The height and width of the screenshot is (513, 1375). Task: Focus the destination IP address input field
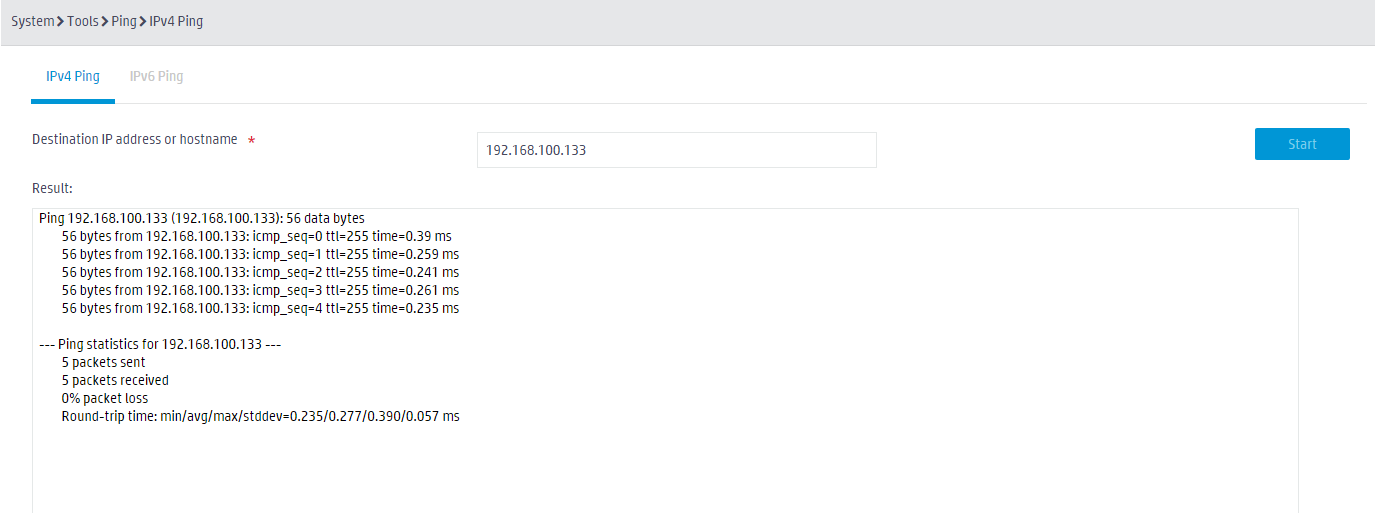coord(676,150)
